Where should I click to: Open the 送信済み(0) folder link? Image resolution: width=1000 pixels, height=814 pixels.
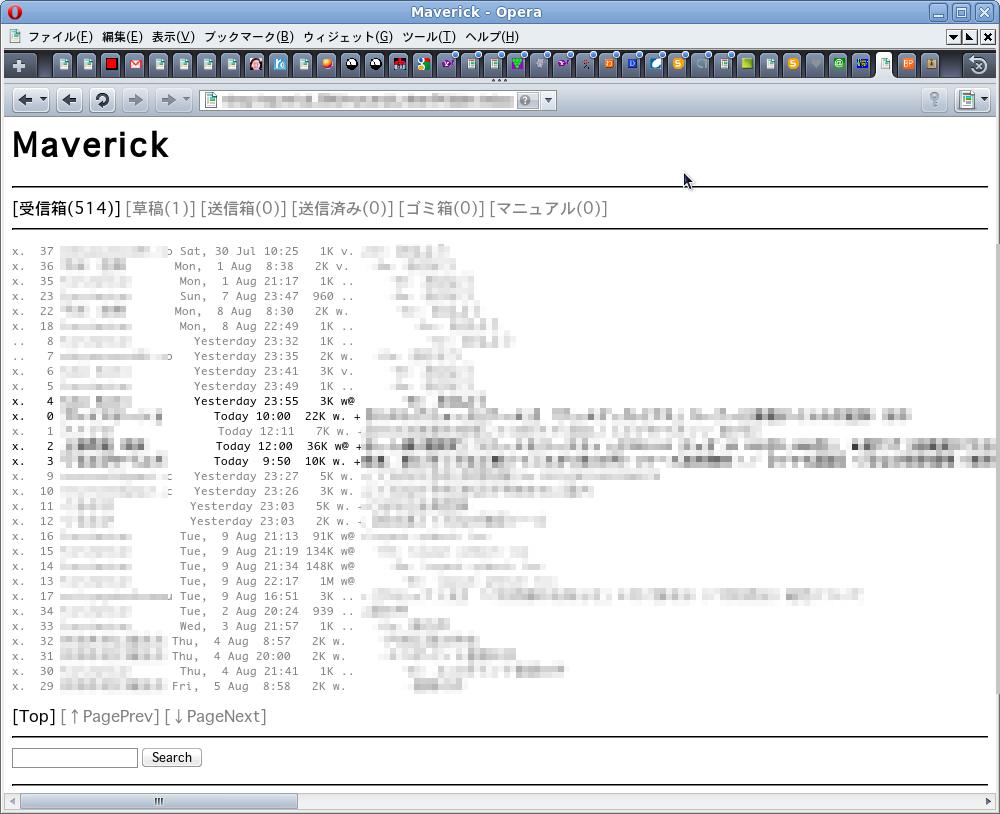click(342, 209)
